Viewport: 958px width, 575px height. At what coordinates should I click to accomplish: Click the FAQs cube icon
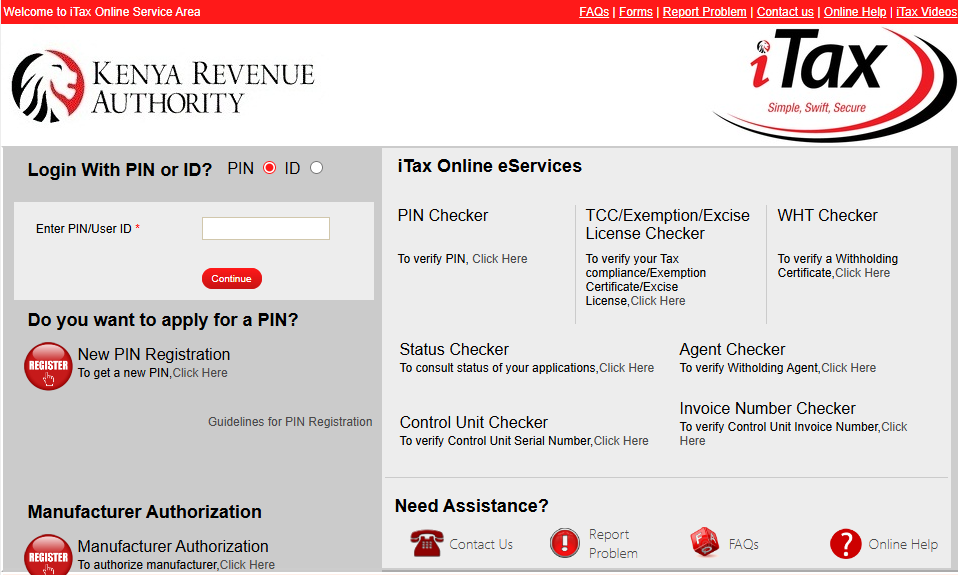pos(705,544)
